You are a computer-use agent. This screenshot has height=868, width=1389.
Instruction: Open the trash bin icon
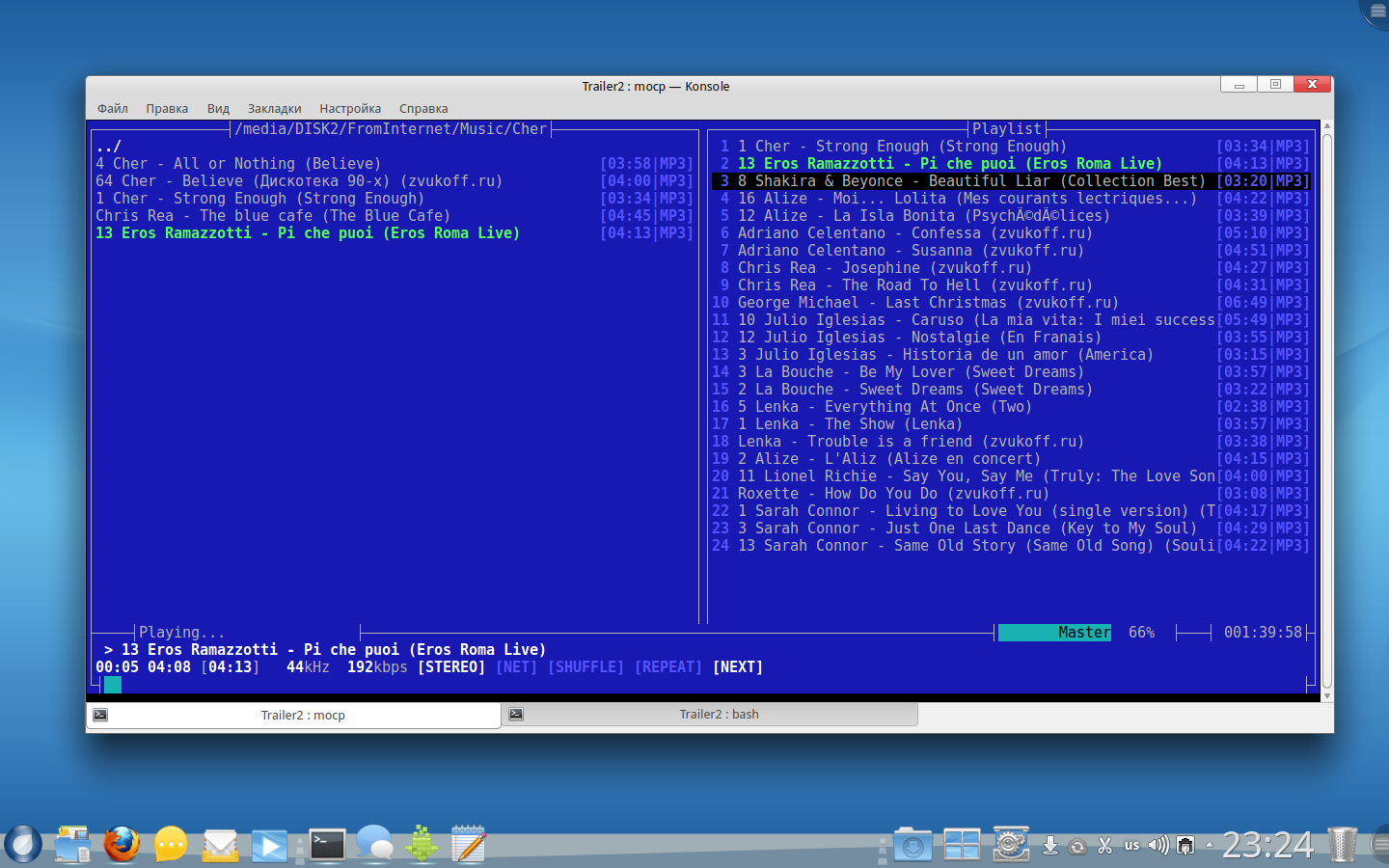click(x=1342, y=845)
